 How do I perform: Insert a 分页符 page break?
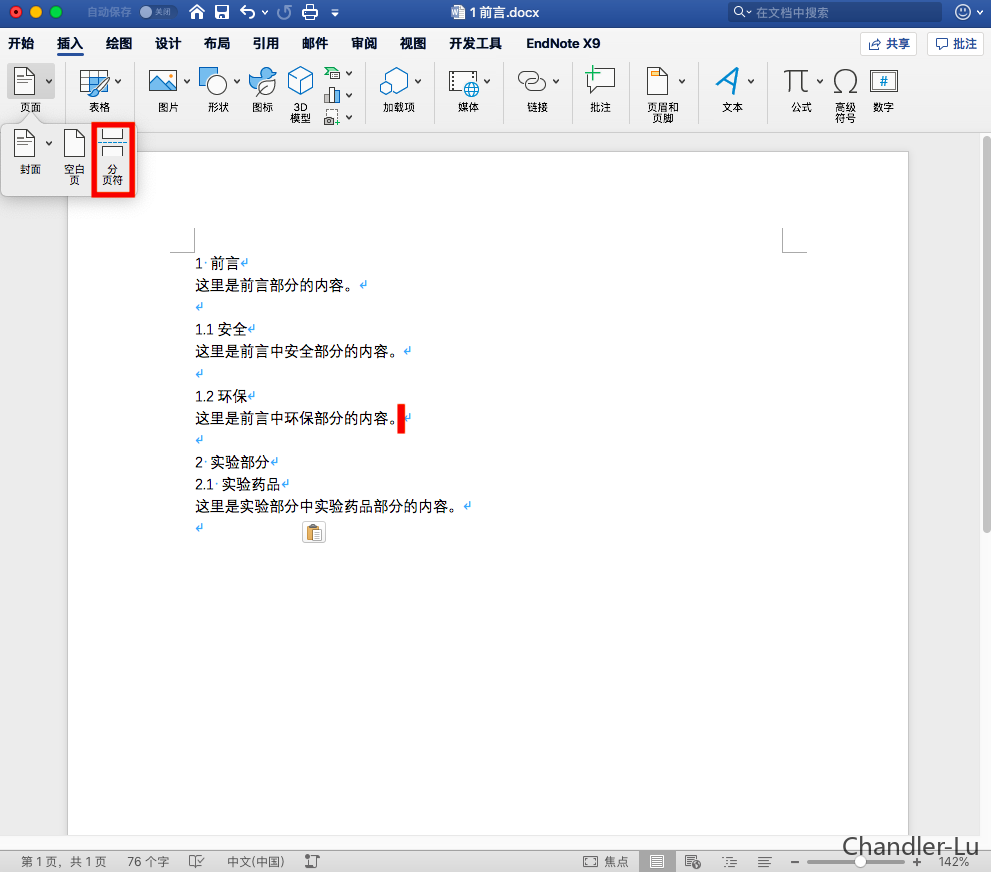[x=112, y=158]
